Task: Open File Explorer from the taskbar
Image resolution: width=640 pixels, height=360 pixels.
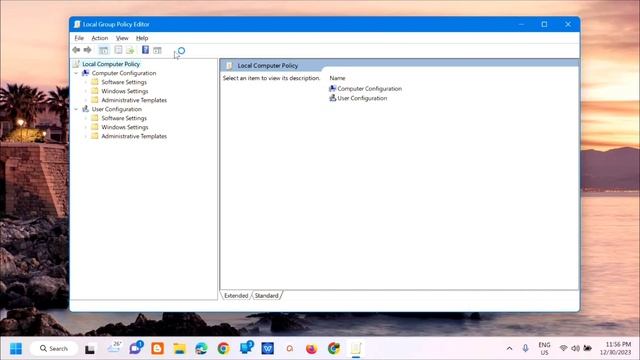Action: (x=179, y=349)
